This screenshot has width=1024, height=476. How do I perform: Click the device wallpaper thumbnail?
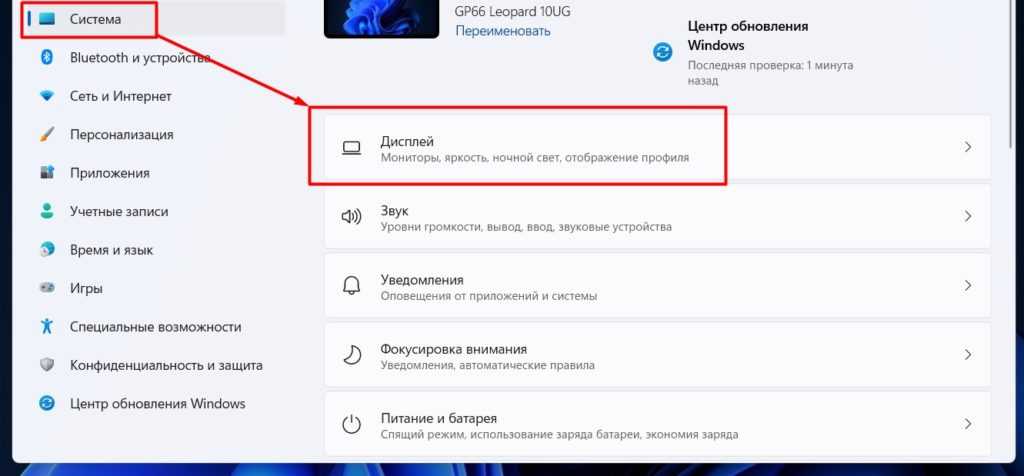pyautogui.click(x=381, y=18)
